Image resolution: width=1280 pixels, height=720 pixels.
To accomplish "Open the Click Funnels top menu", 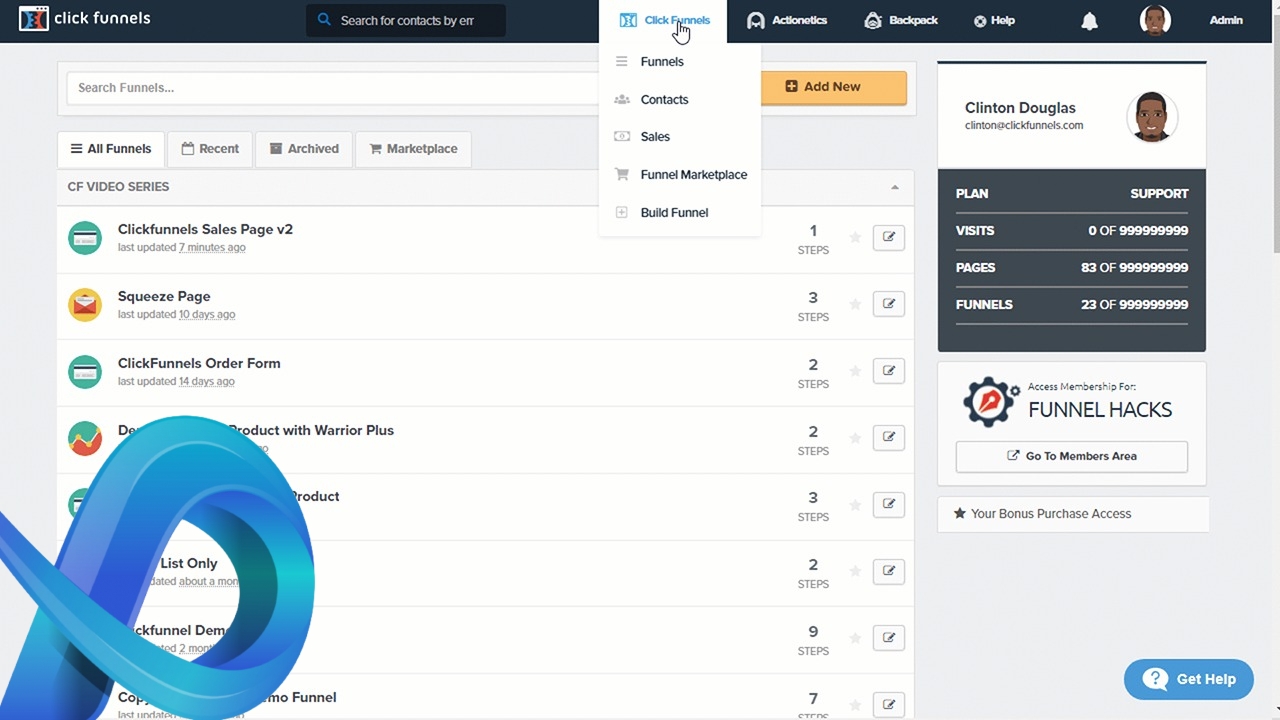I will click(x=664, y=20).
